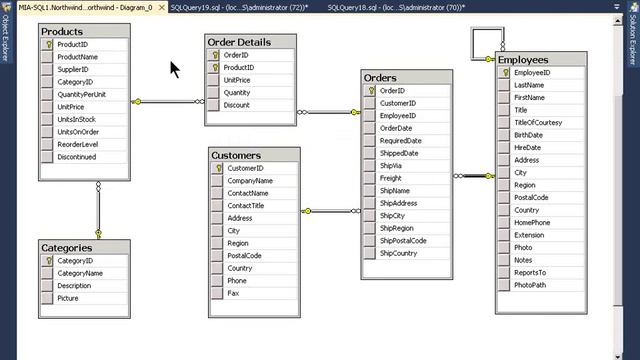Click row selector beside Customers CustomerID in Orders
Image resolution: width=640 pixels, height=360 pixels.
coord(370,103)
